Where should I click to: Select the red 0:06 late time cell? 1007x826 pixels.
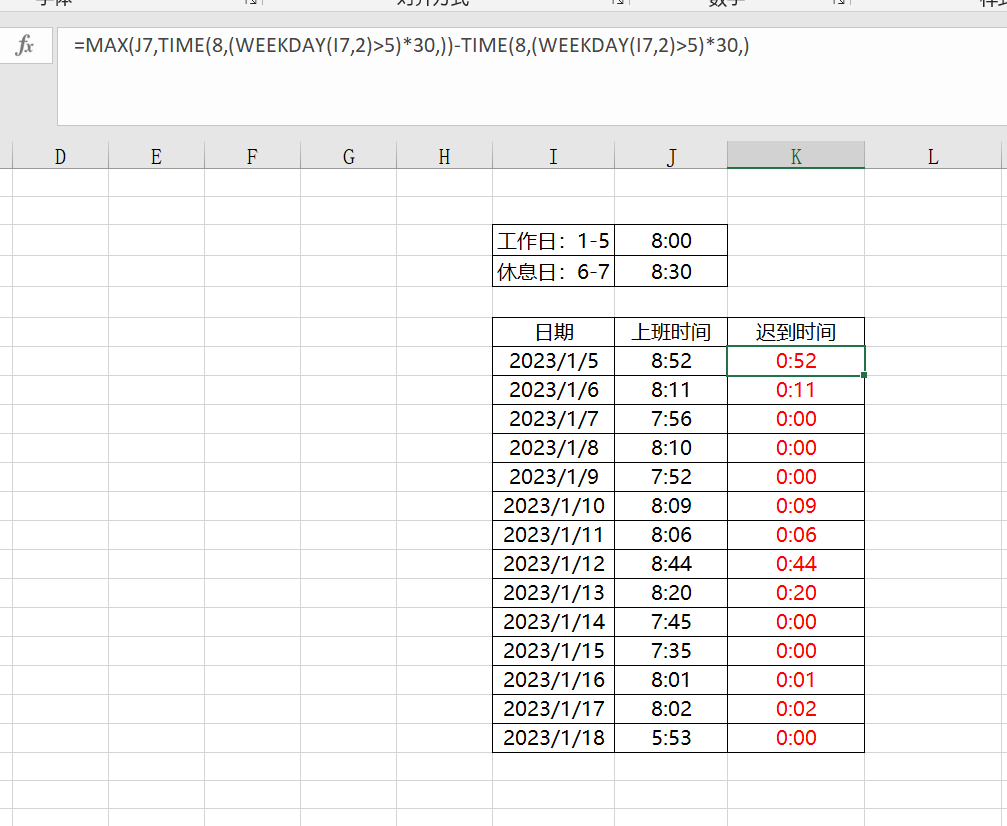point(796,534)
